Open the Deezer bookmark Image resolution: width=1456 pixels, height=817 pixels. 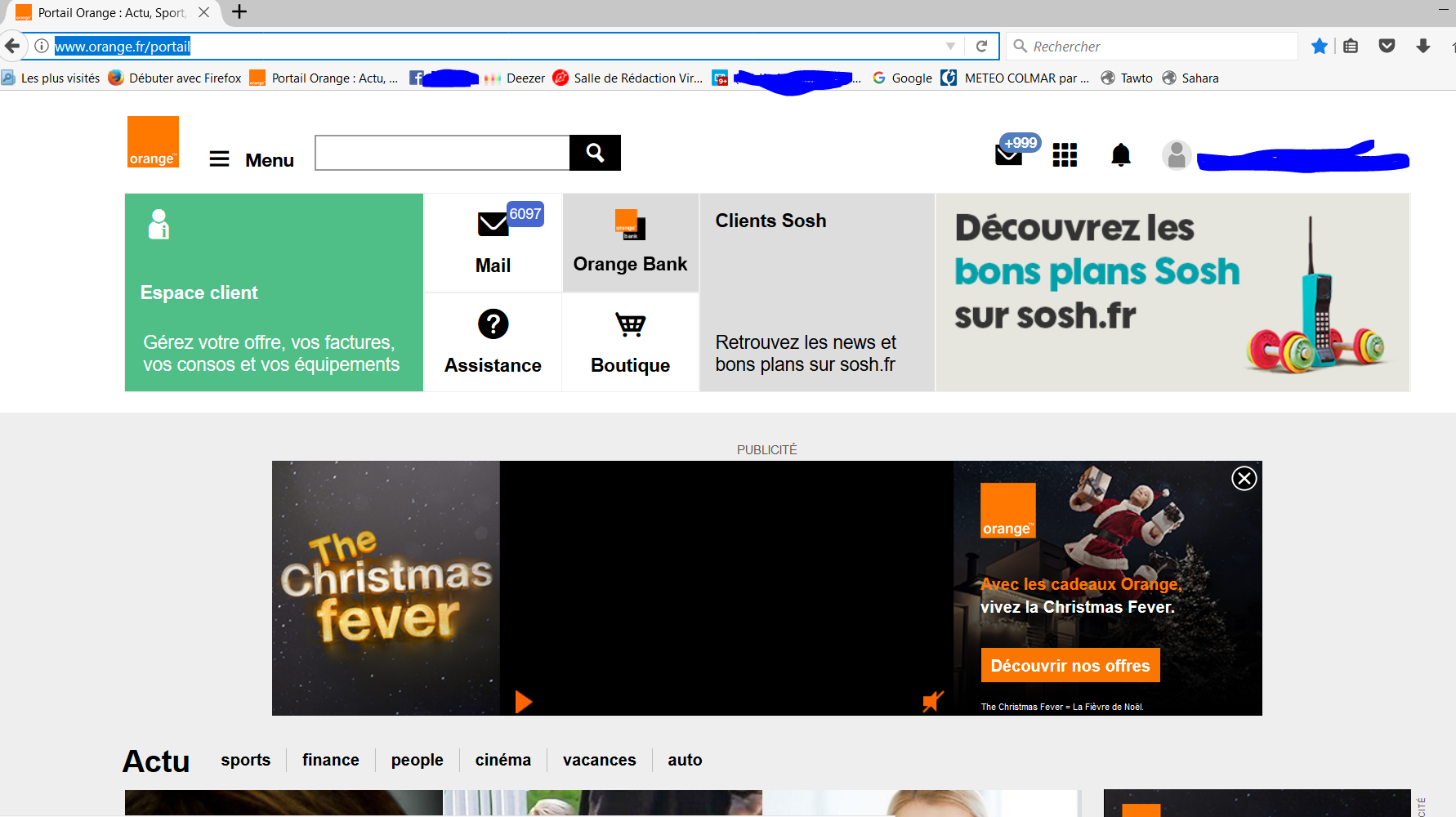coord(515,78)
